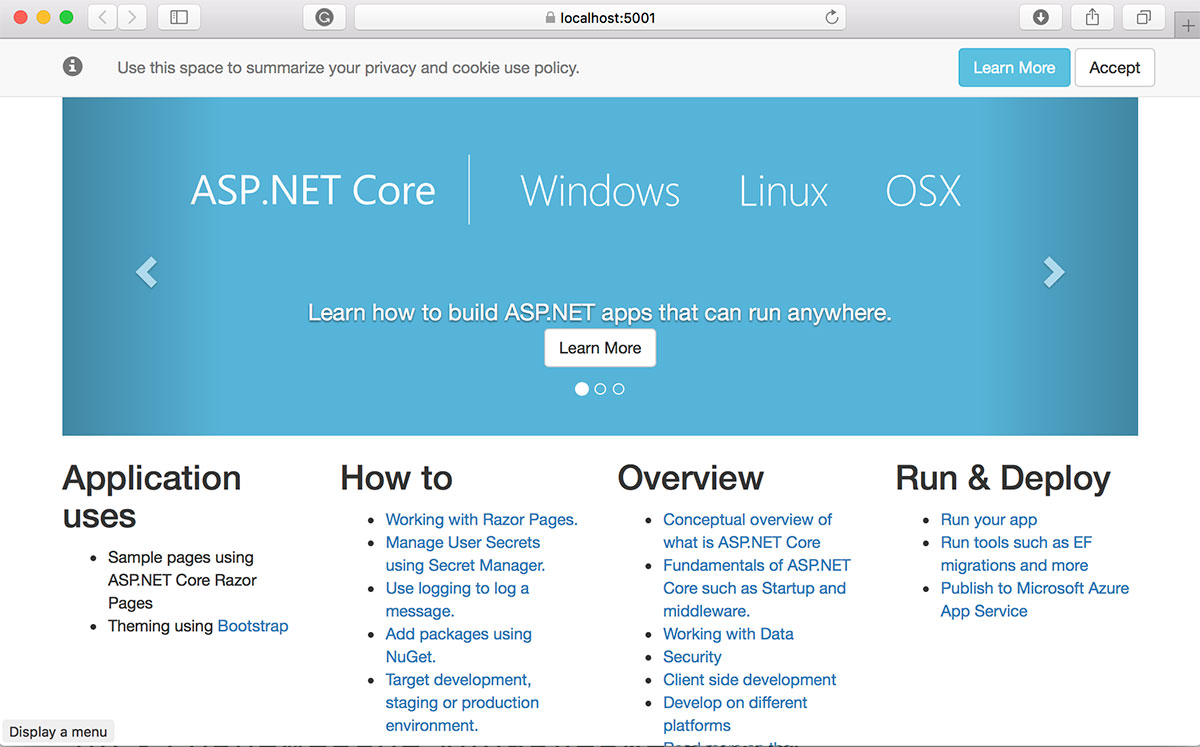
Task: Show the Safari sidebar
Action: (x=179, y=17)
